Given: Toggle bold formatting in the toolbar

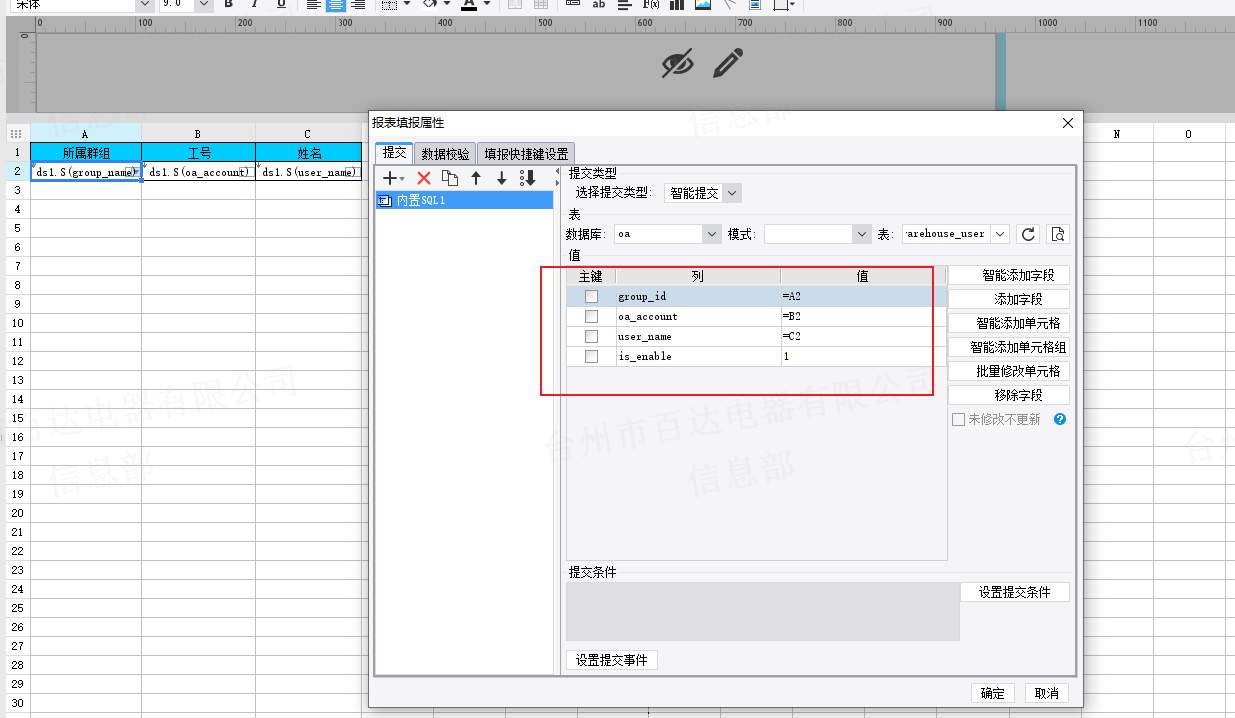Looking at the screenshot, I should click(x=229, y=4).
